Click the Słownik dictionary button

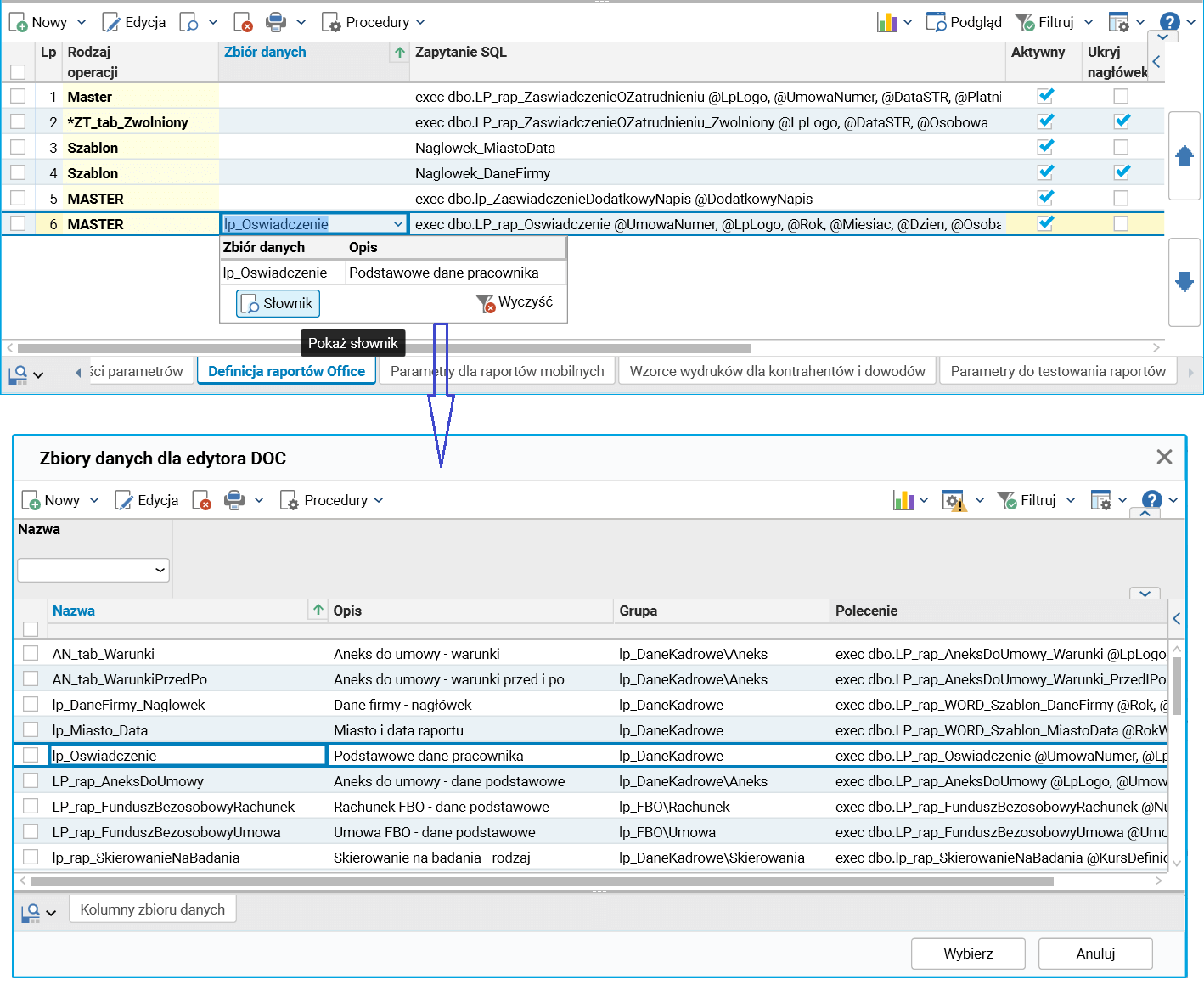pos(278,303)
